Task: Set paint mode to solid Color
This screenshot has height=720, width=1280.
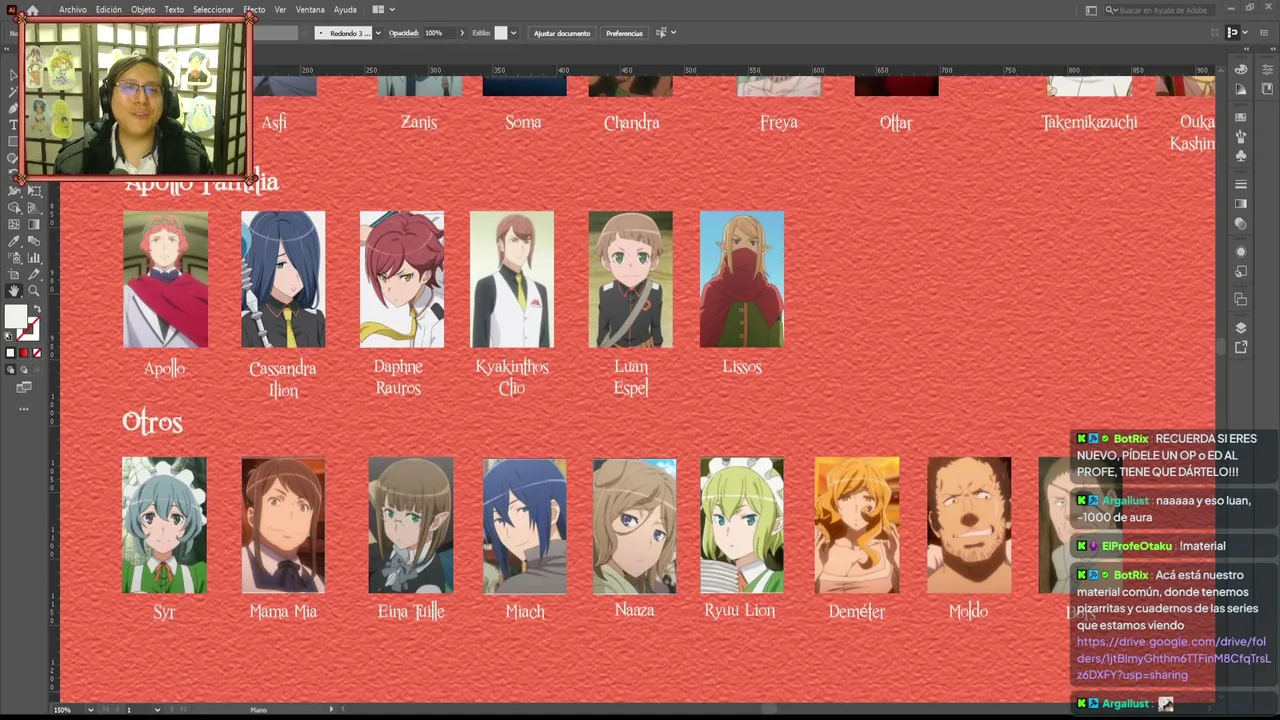Action: (x=11, y=353)
